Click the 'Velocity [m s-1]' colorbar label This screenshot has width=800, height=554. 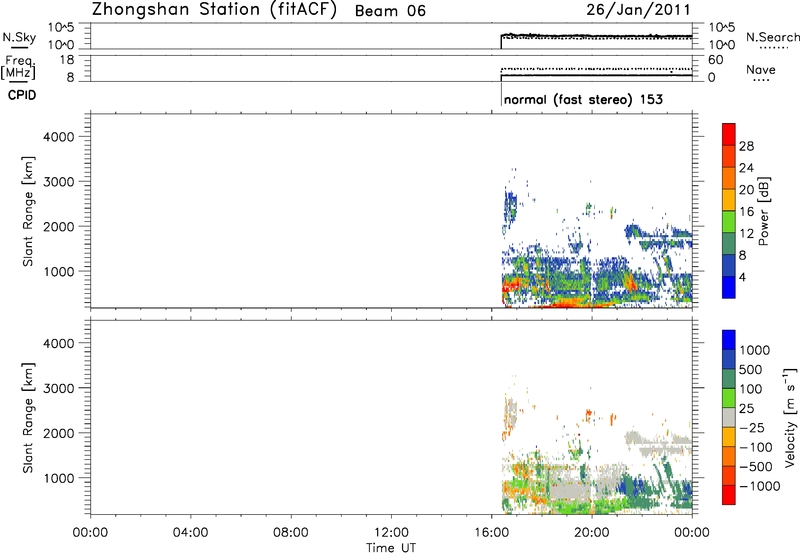click(790, 417)
